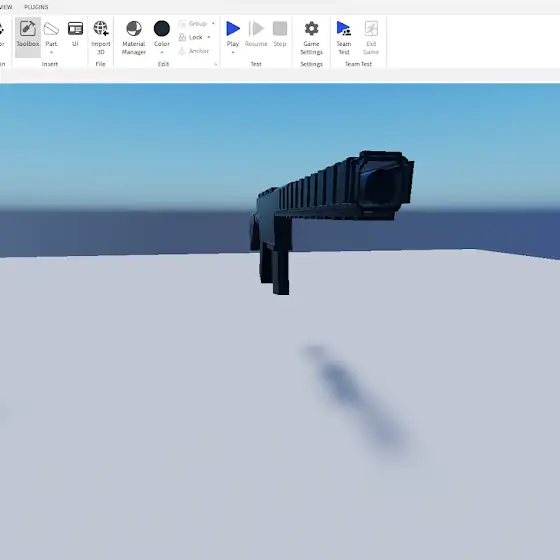Viewport: 560px width, 560px height.
Task: Open the Group dropdown arrow
Action: (x=213, y=24)
